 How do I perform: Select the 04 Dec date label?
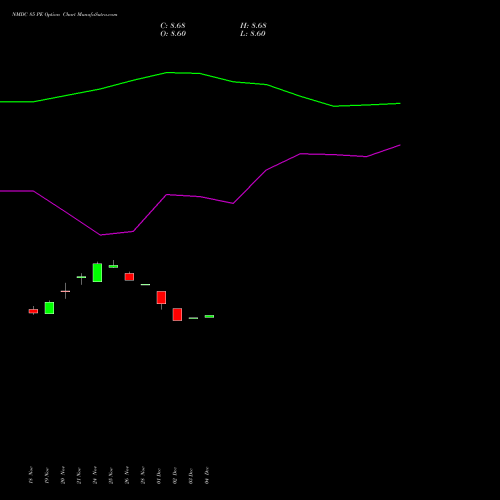(207, 475)
